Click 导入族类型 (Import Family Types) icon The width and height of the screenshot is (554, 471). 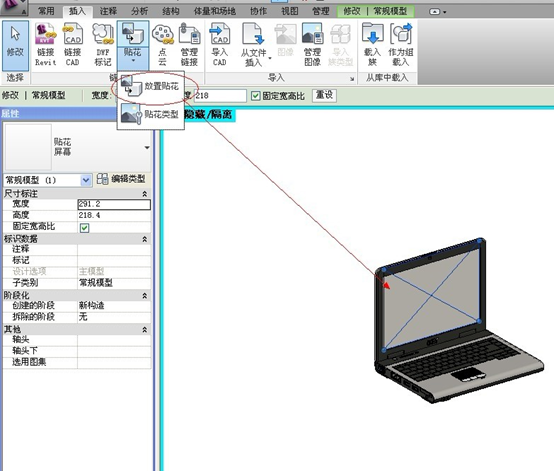click(x=340, y=45)
